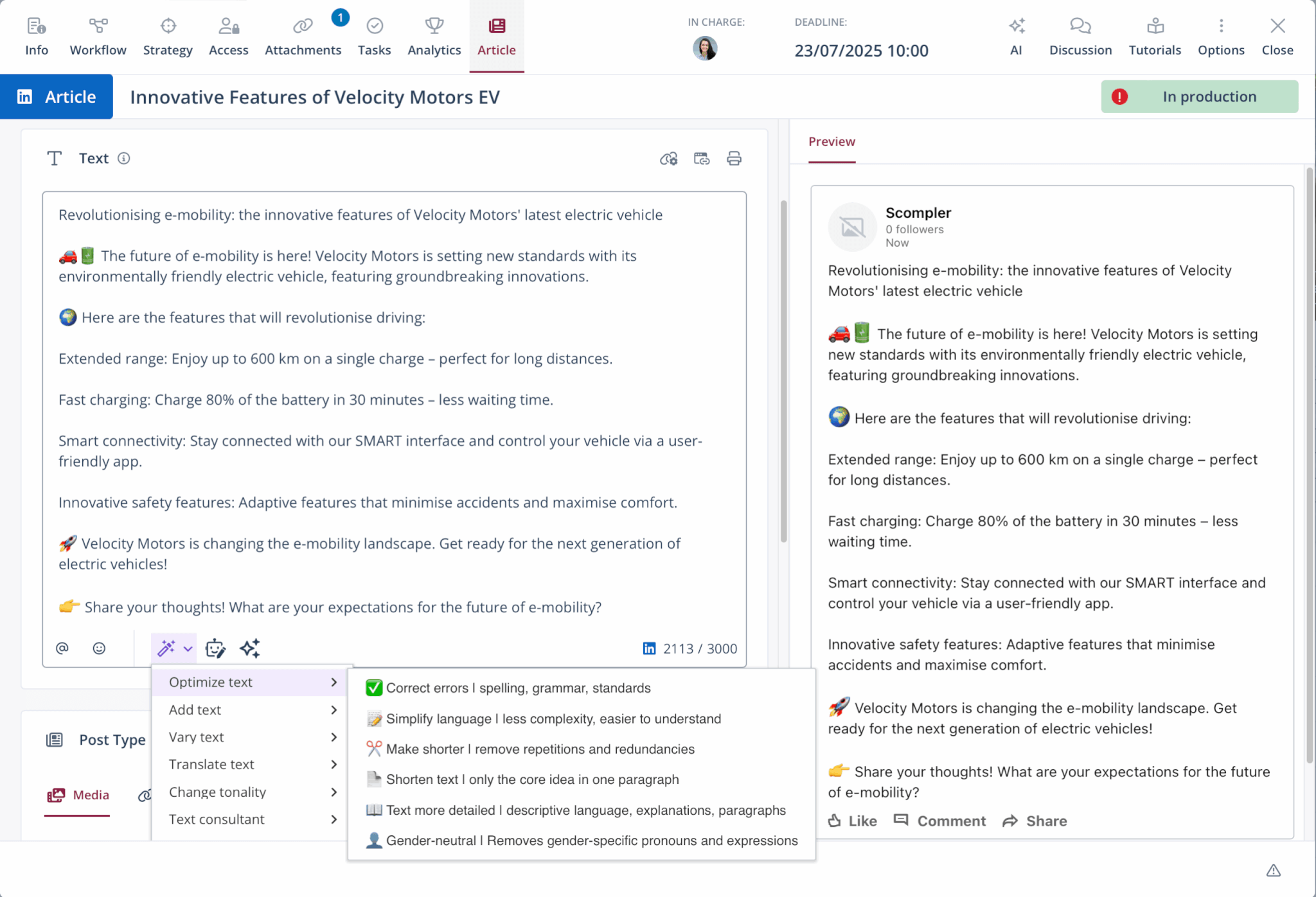Click Comment in the post preview
This screenshot has height=897, width=1316.
[x=939, y=821]
